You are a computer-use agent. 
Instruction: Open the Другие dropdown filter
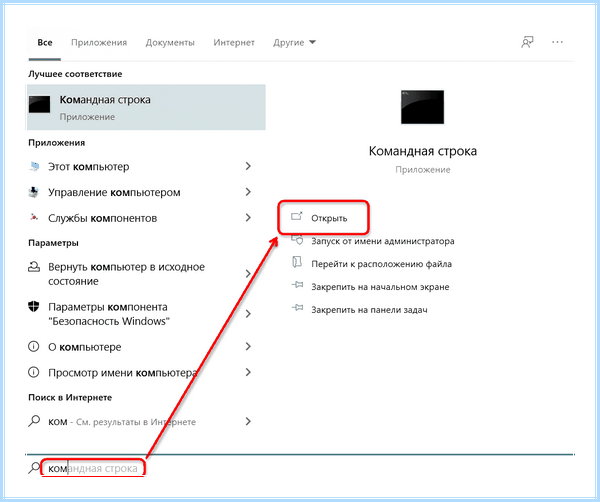294,42
